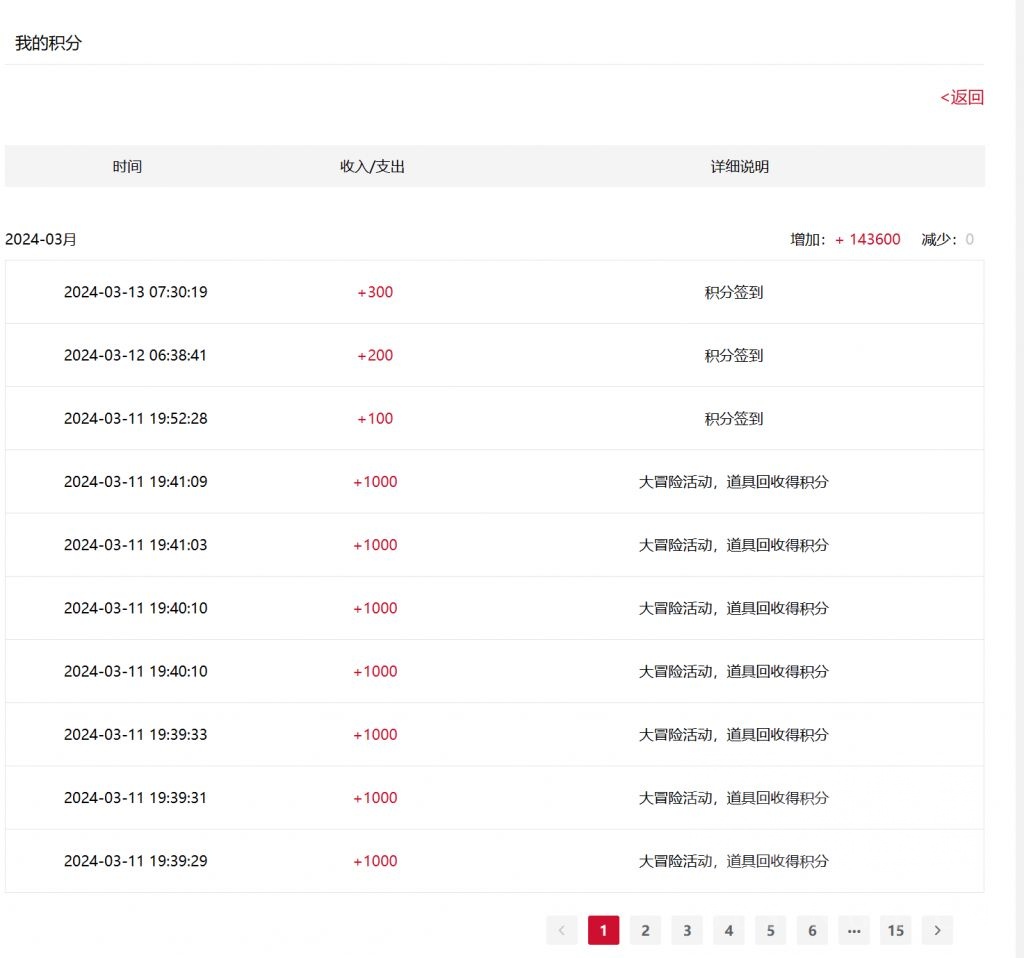Select the 2024-03-13 07:30:19 sign-in row

pyautogui.click(x=494, y=292)
